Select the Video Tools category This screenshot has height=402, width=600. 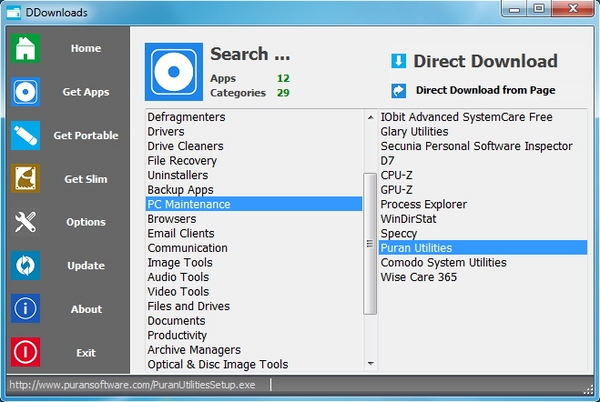[254, 291]
